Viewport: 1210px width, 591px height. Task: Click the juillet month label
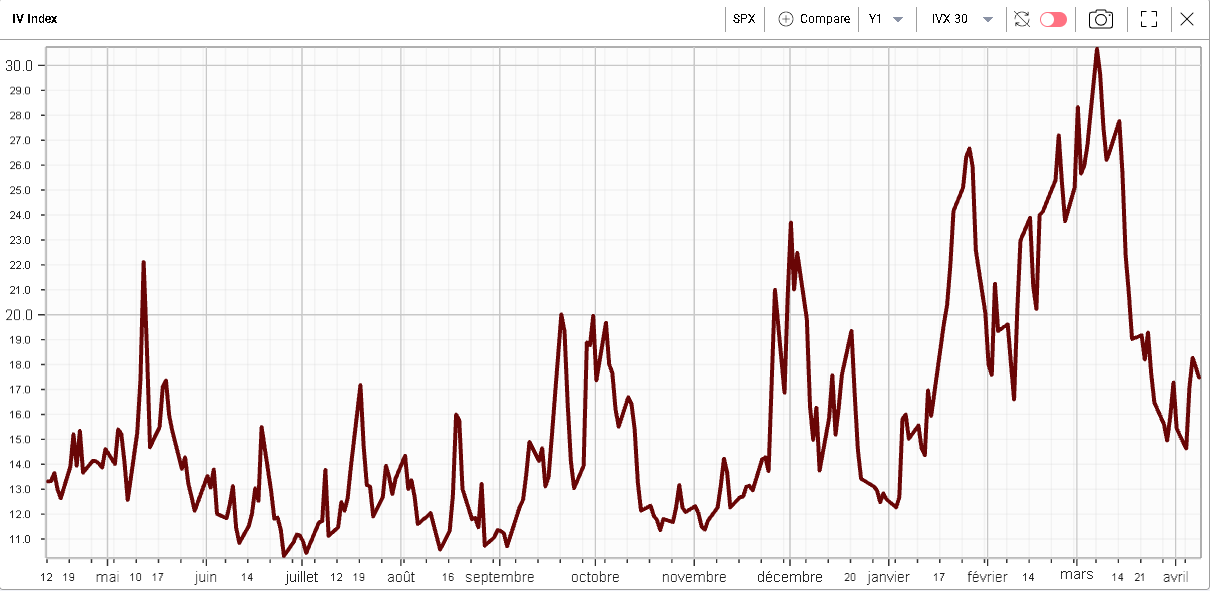301,577
